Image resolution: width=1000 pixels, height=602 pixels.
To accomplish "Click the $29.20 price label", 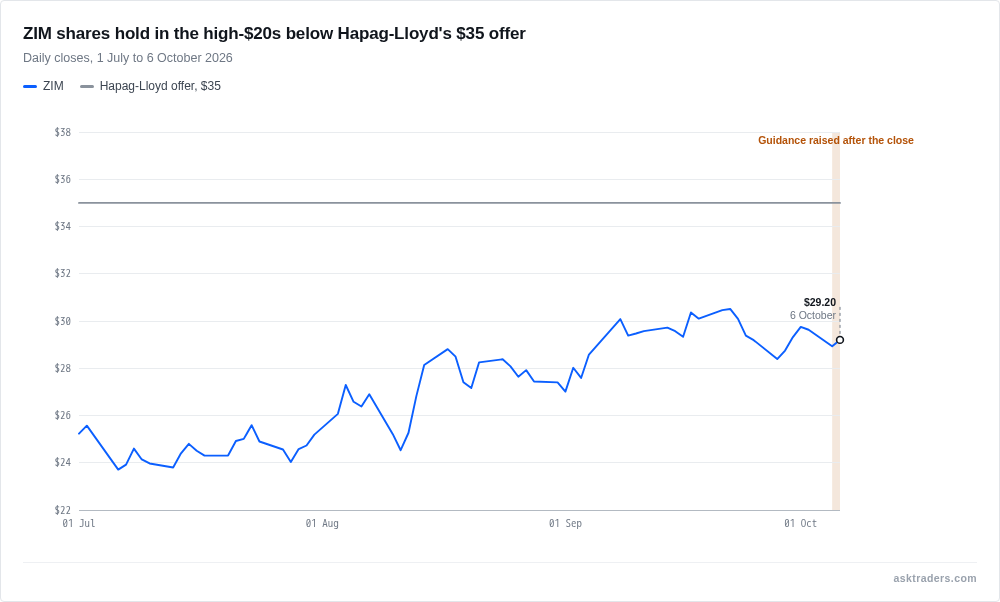I will pyautogui.click(x=820, y=302).
